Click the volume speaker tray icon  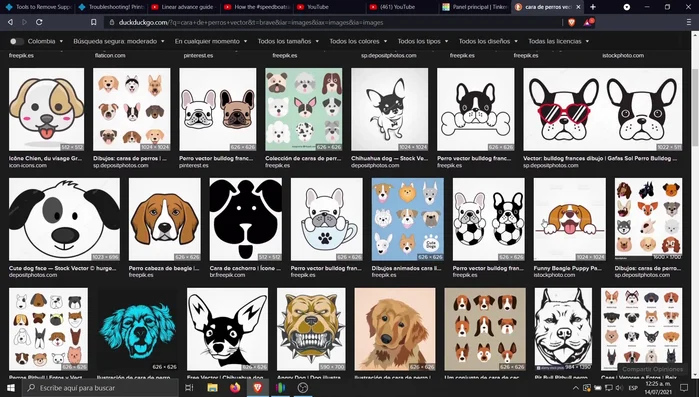point(619,388)
